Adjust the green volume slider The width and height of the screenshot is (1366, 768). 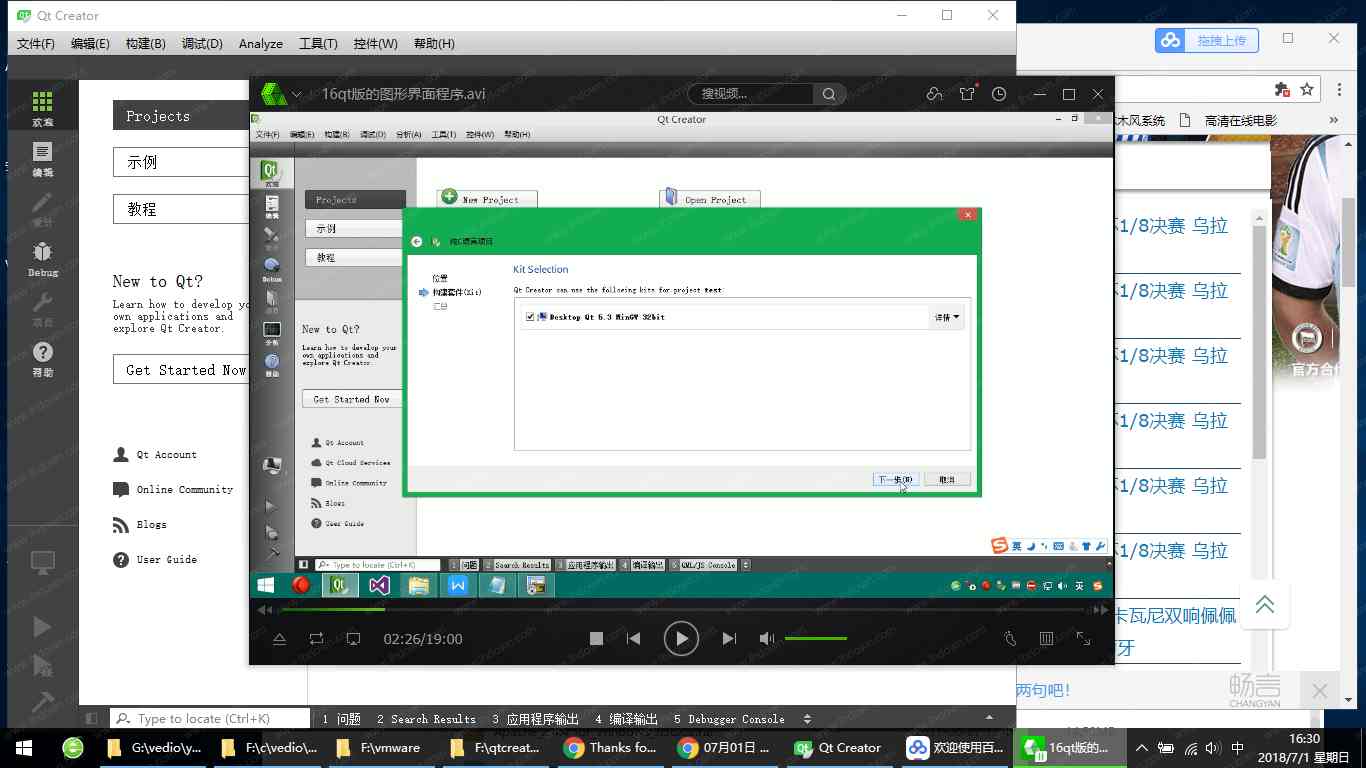pos(816,638)
